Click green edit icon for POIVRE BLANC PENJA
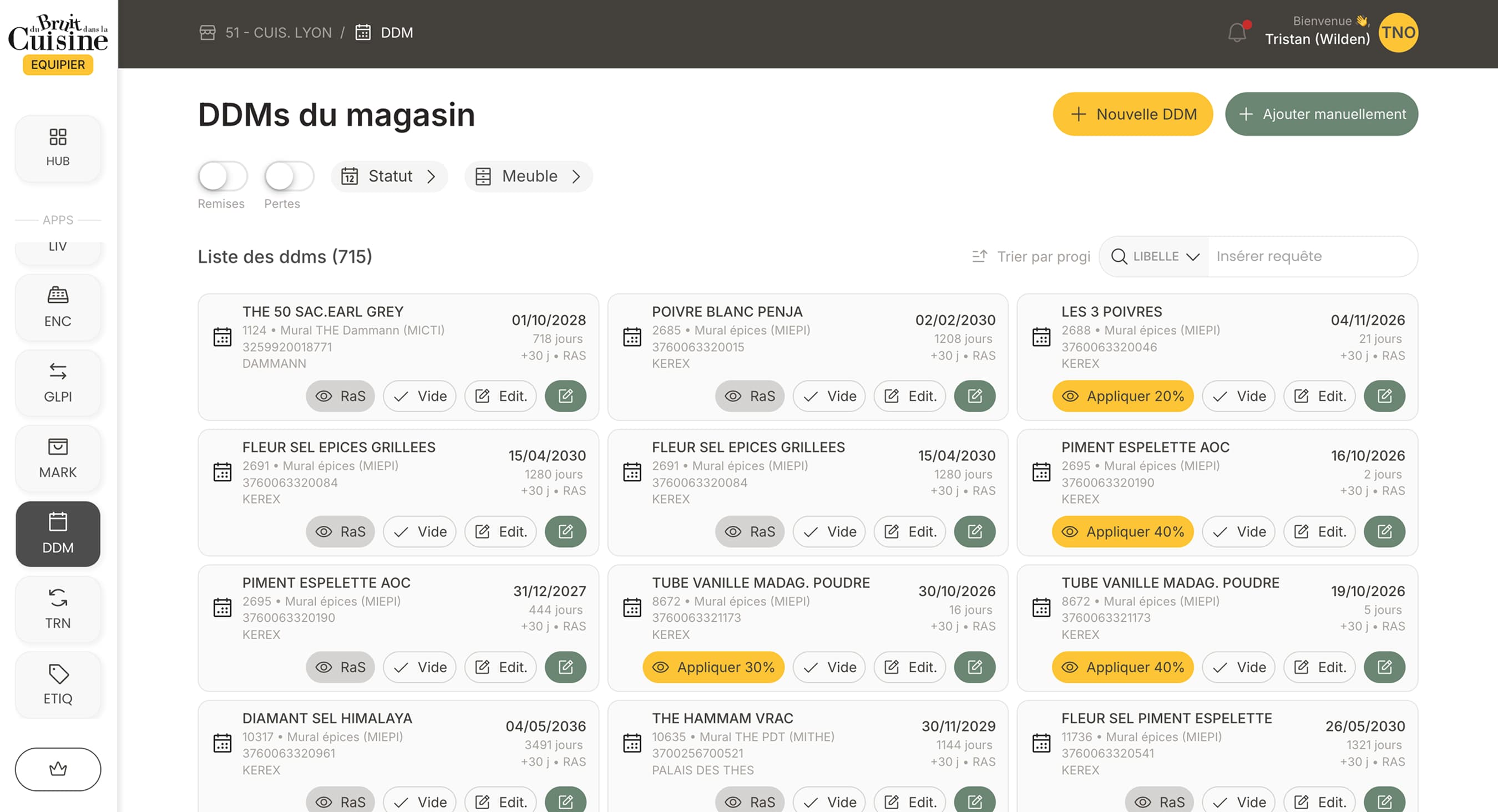The width and height of the screenshot is (1498, 812). [975, 397]
